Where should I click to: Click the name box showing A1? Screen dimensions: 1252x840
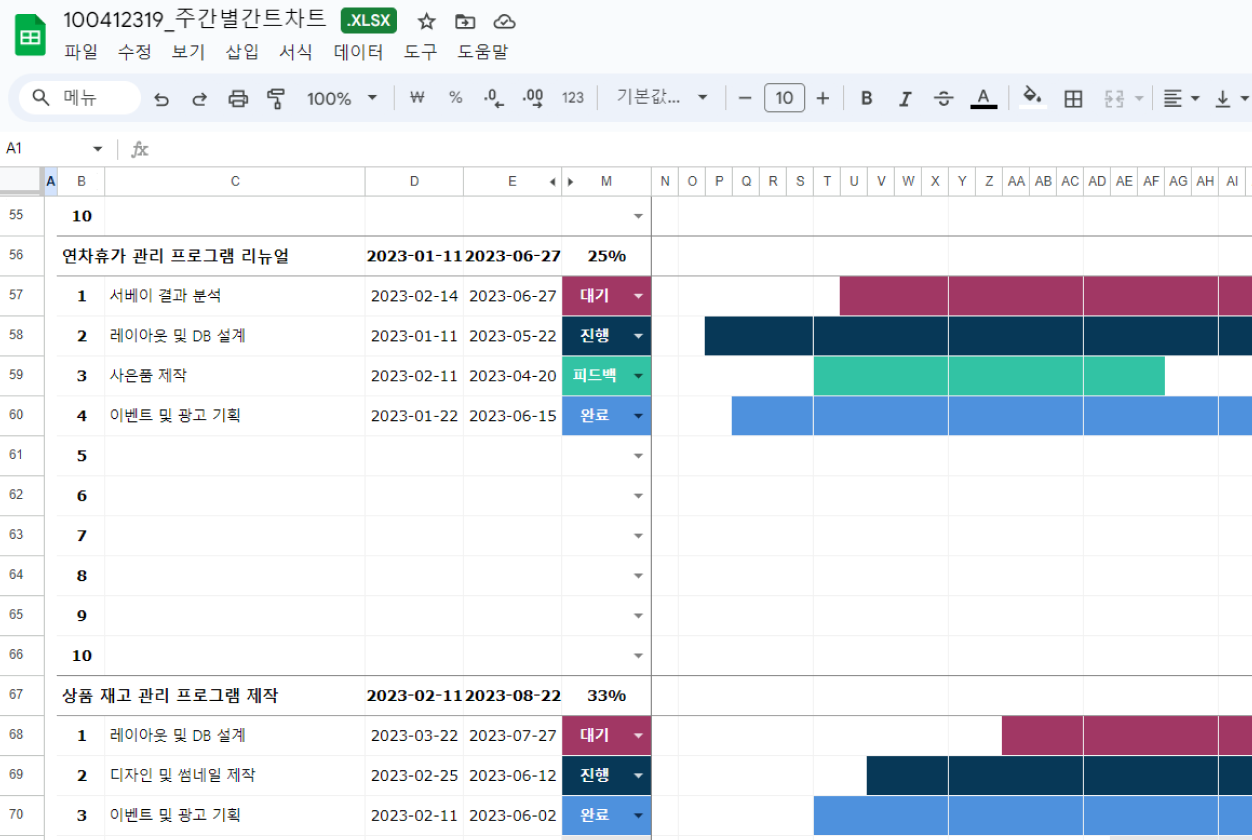[x=48, y=149]
